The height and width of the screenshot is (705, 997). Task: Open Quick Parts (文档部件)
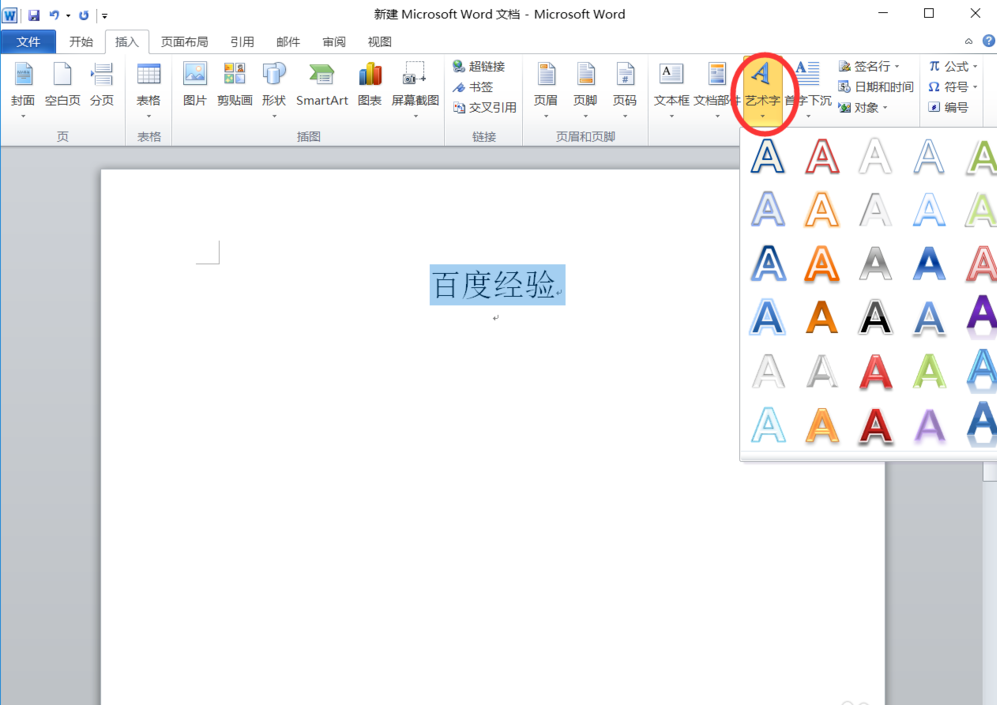[x=717, y=90]
